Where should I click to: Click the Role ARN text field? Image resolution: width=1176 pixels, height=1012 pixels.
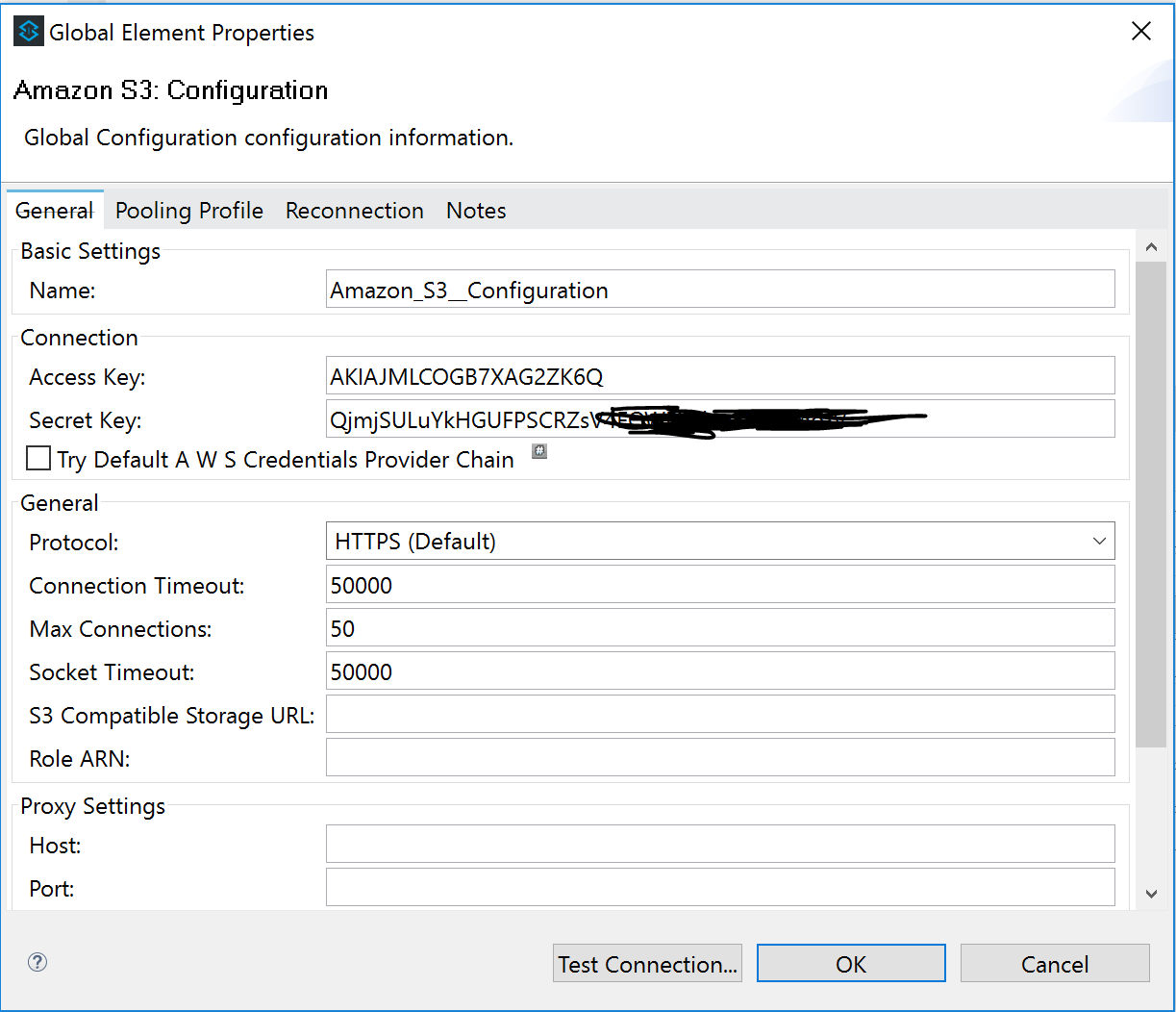tap(720, 758)
